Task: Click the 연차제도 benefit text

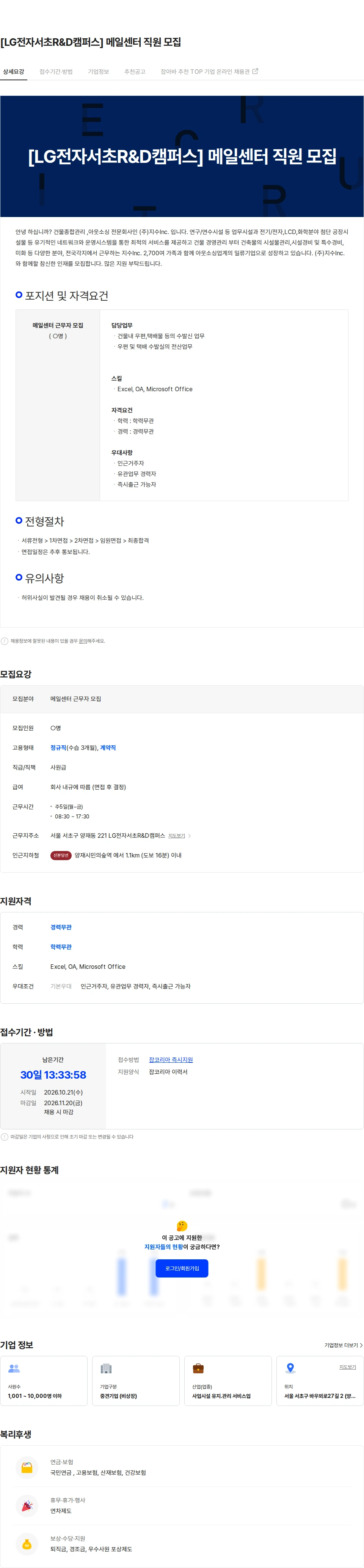Action: coord(61,1512)
